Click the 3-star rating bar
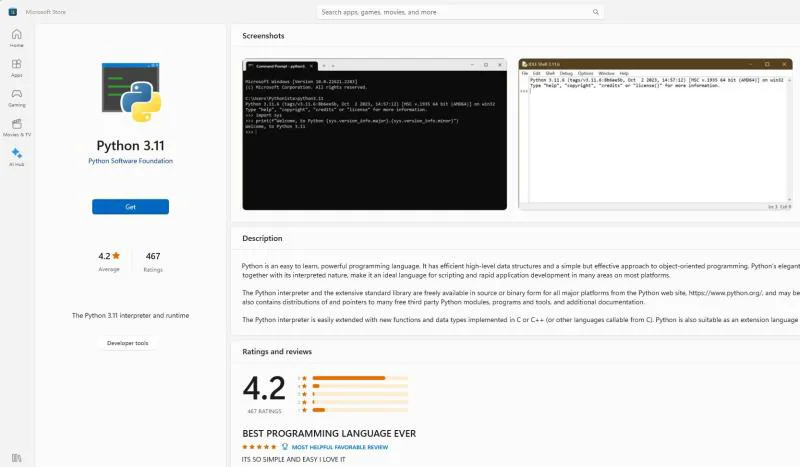 [x=360, y=394]
